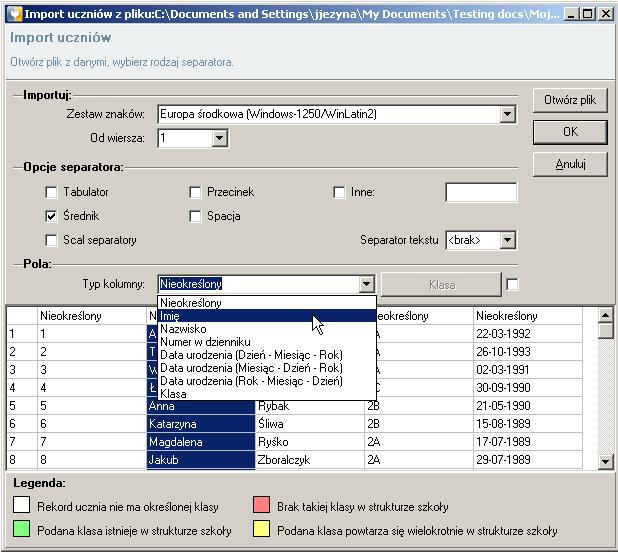Choose Data urodzenia (Dzień - Miesiąc - Rok)
This screenshot has height=552, width=618.
(267, 355)
